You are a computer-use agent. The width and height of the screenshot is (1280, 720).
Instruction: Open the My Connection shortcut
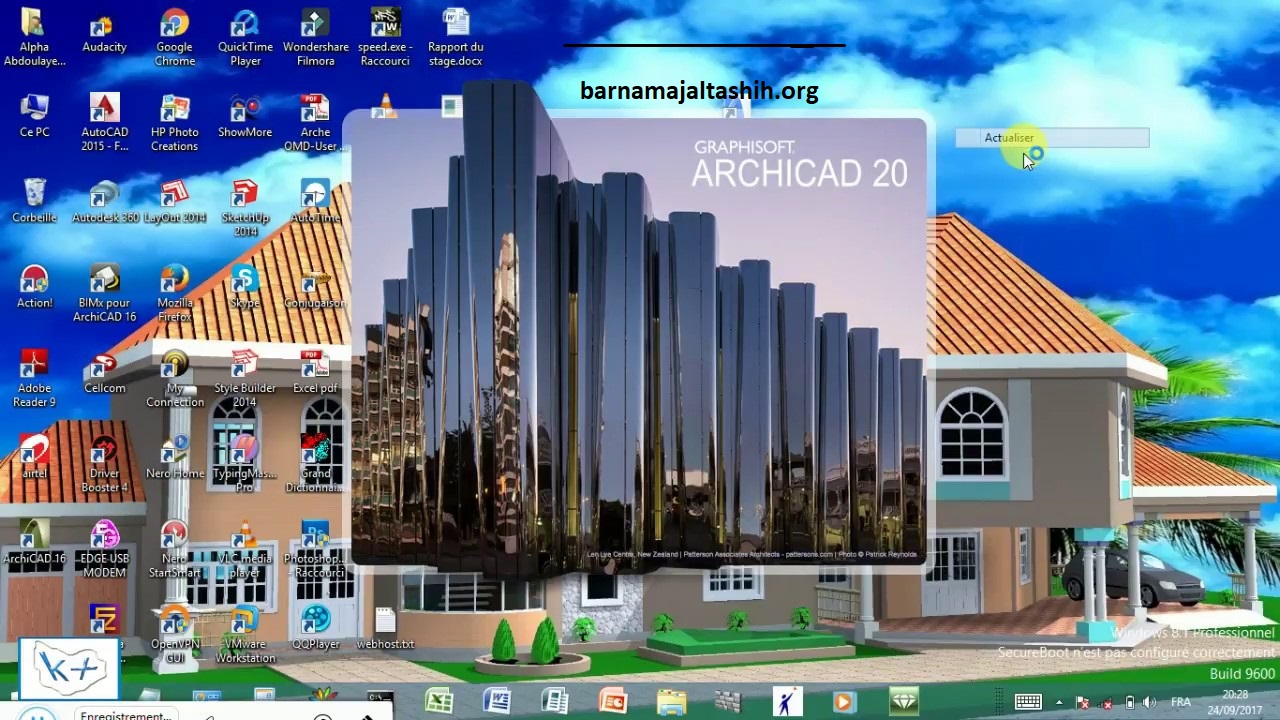pyautogui.click(x=174, y=378)
